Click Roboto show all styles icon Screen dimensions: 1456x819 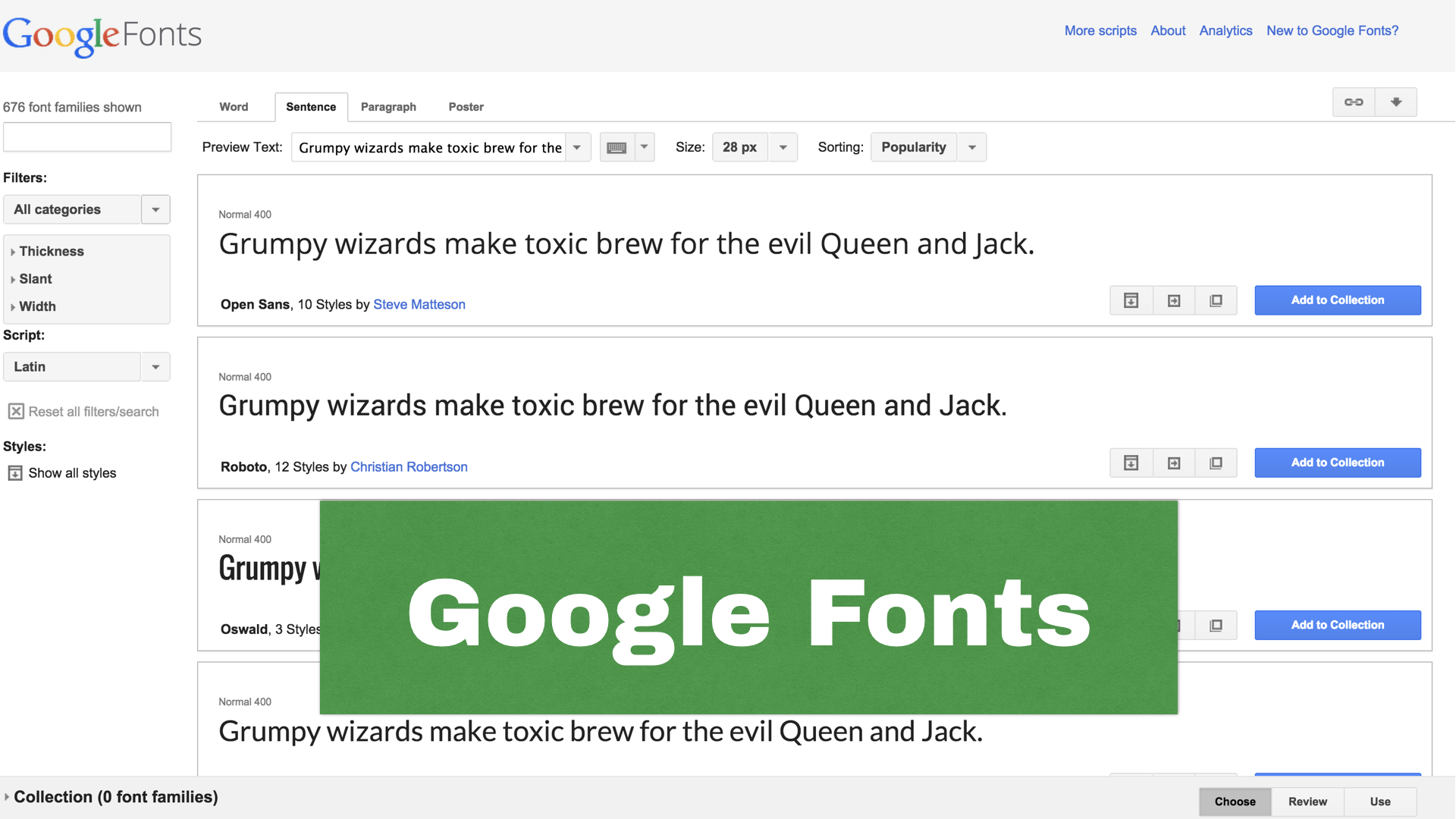pyautogui.click(x=1131, y=463)
